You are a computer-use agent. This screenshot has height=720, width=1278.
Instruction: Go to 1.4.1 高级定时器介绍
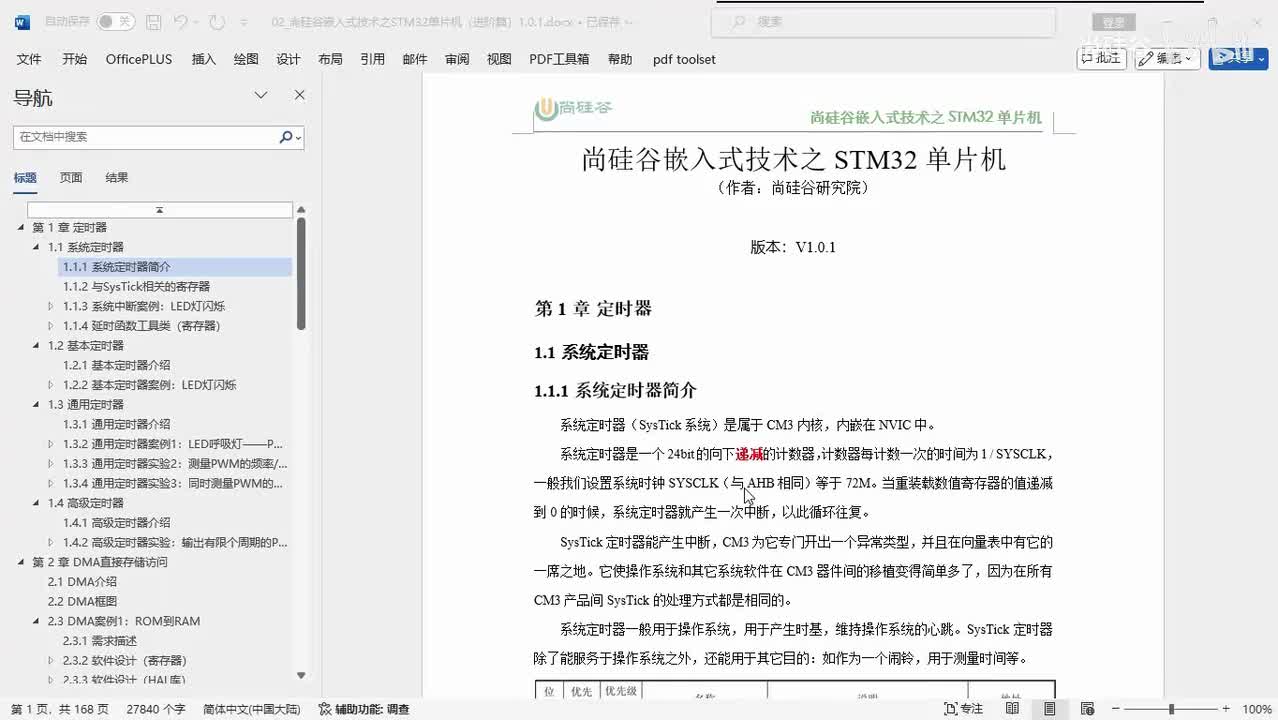click(117, 523)
